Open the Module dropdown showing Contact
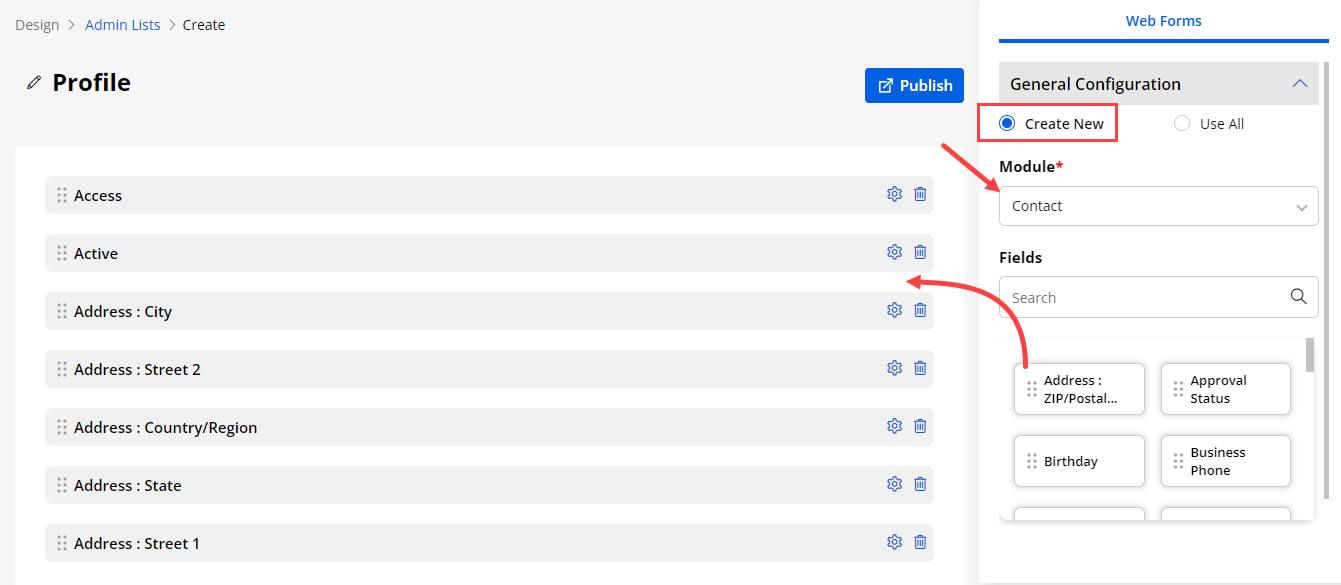The width and height of the screenshot is (1341, 585). [1158, 206]
